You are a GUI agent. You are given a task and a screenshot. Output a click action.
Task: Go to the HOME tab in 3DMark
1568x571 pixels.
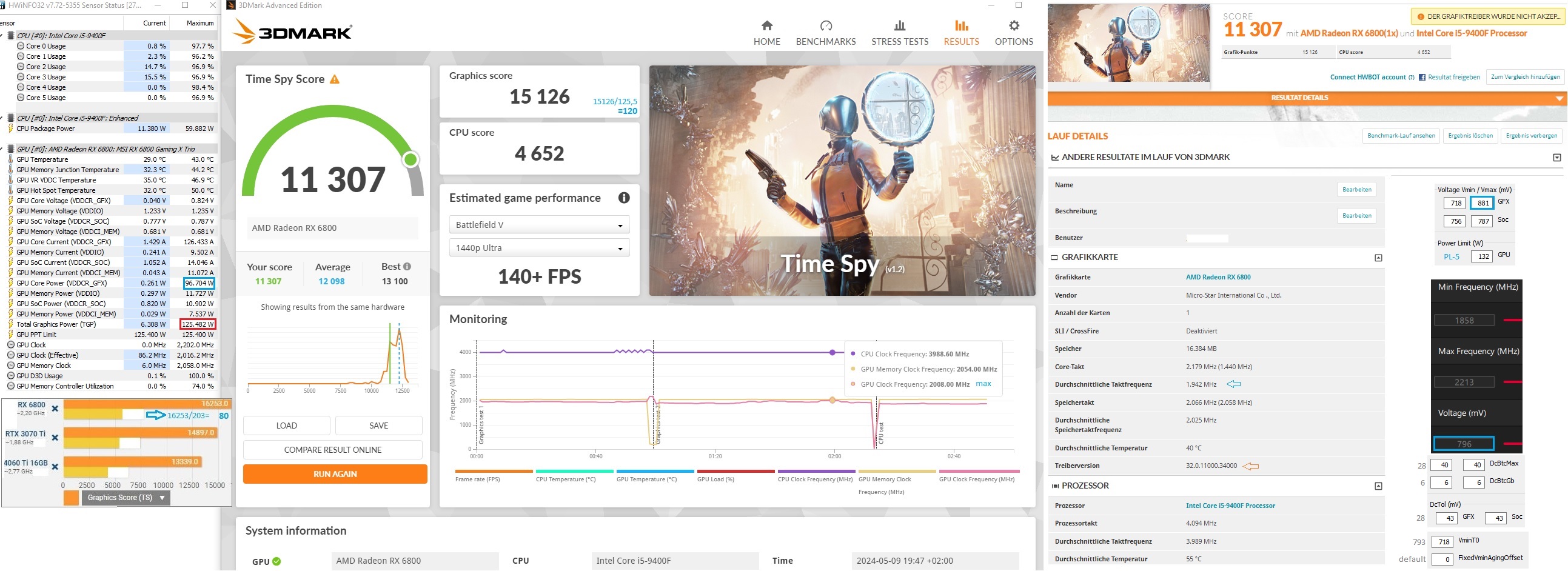[767, 33]
